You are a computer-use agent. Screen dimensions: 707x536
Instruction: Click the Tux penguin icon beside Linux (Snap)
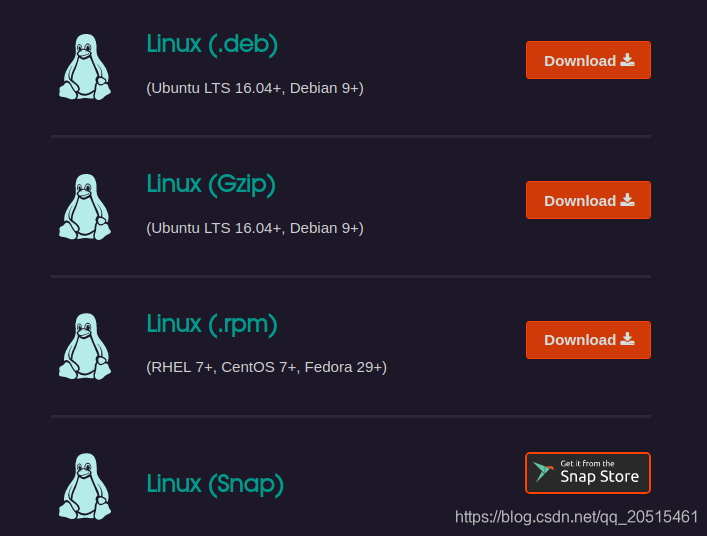(85, 486)
